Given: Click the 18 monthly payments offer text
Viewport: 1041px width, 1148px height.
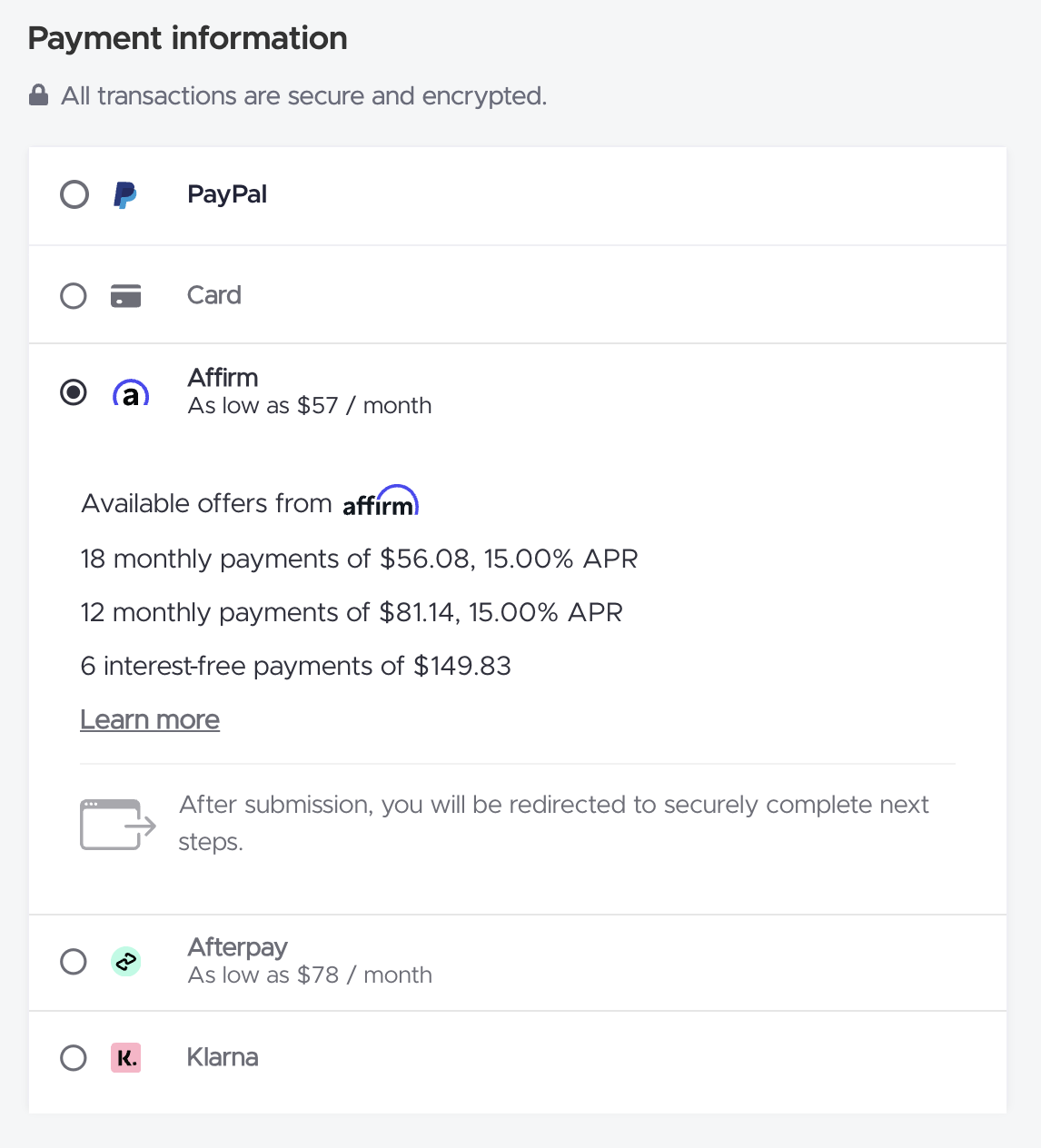Looking at the screenshot, I should click(359, 559).
